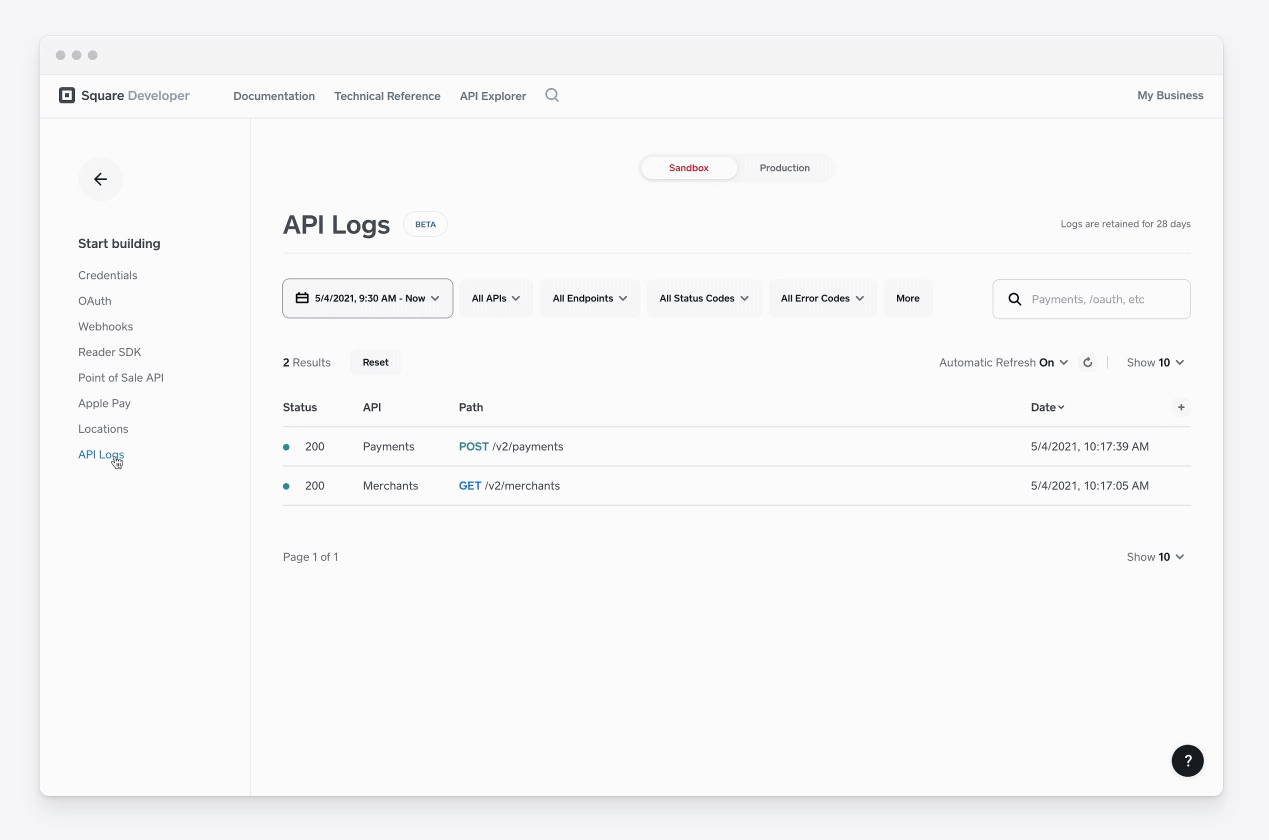Select Apple Pay in the sidebar
Image resolution: width=1269 pixels, height=840 pixels.
coord(104,403)
